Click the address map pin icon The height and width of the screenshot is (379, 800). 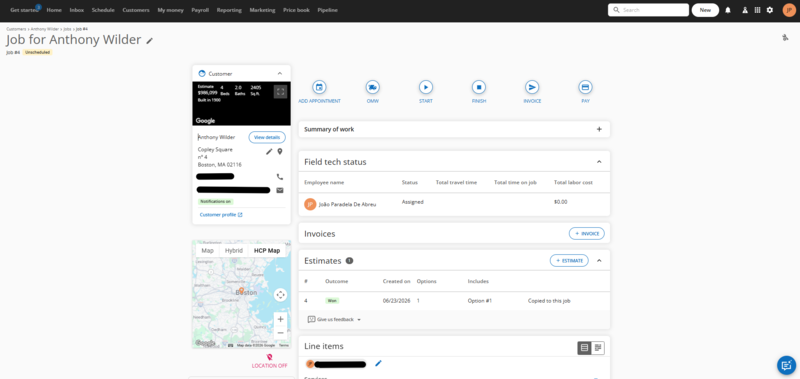pyautogui.click(x=280, y=151)
